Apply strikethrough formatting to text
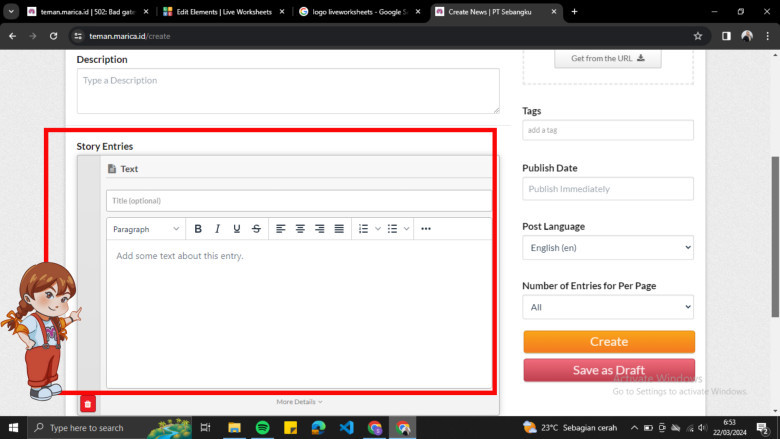Screen dimensions: 780x439 pos(257,229)
